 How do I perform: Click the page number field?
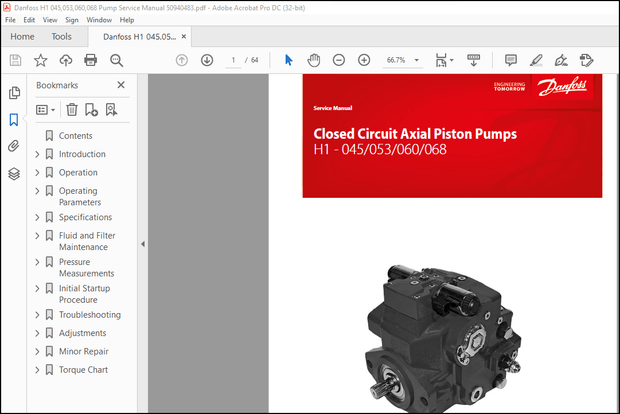[x=233, y=60]
